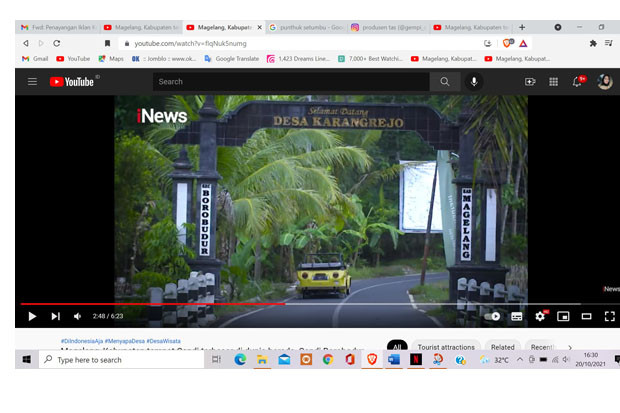Click in the YouTube search field
620x413 pixels.
click(x=291, y=81)
